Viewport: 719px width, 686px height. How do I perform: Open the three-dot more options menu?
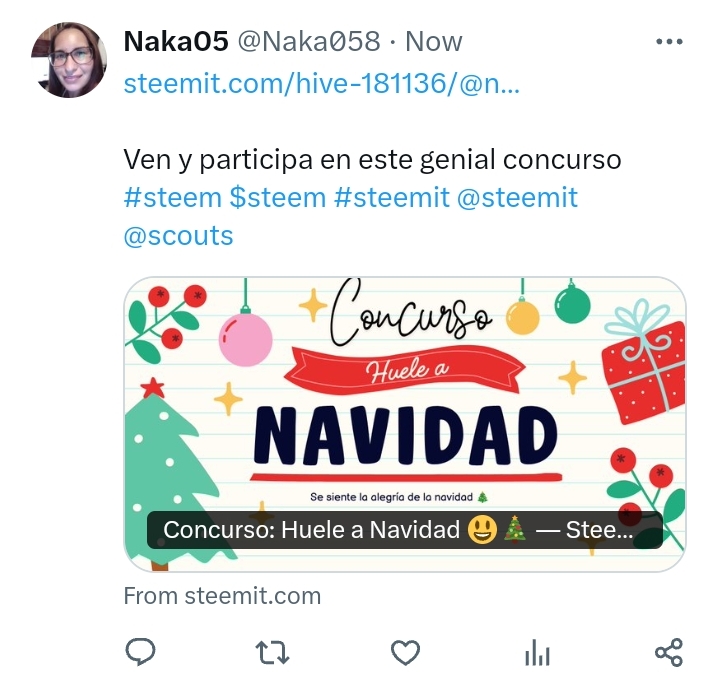(669, 42)
